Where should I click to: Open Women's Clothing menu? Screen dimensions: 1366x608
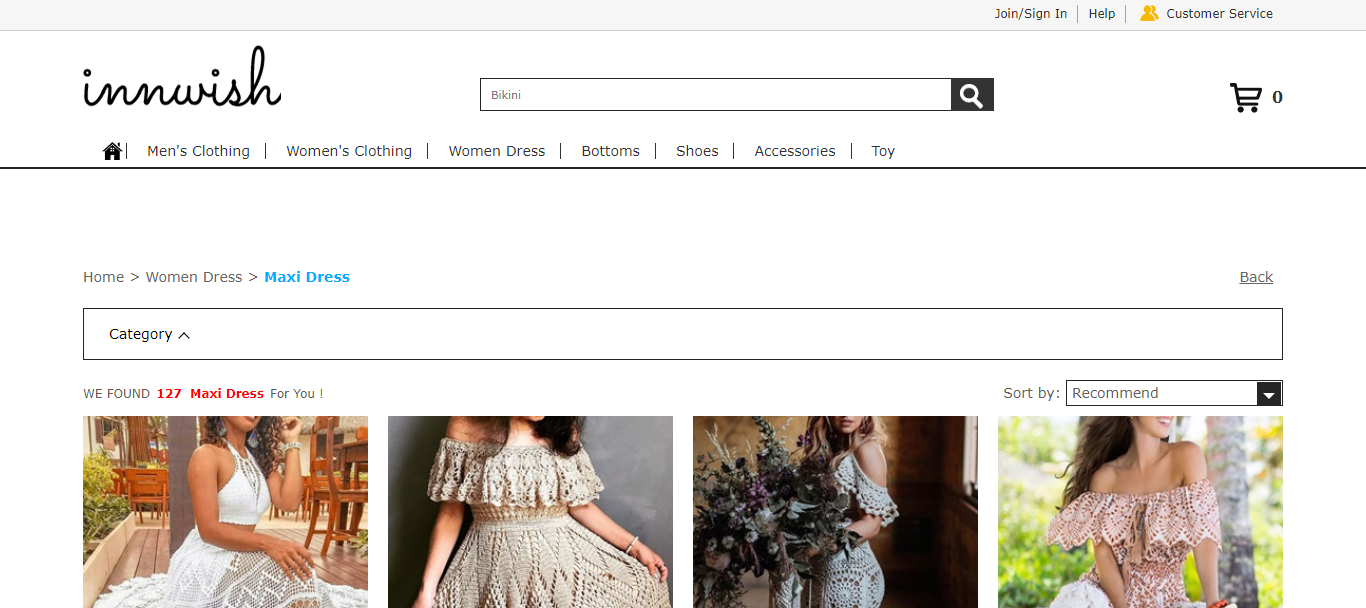click(x=349, y=151)
